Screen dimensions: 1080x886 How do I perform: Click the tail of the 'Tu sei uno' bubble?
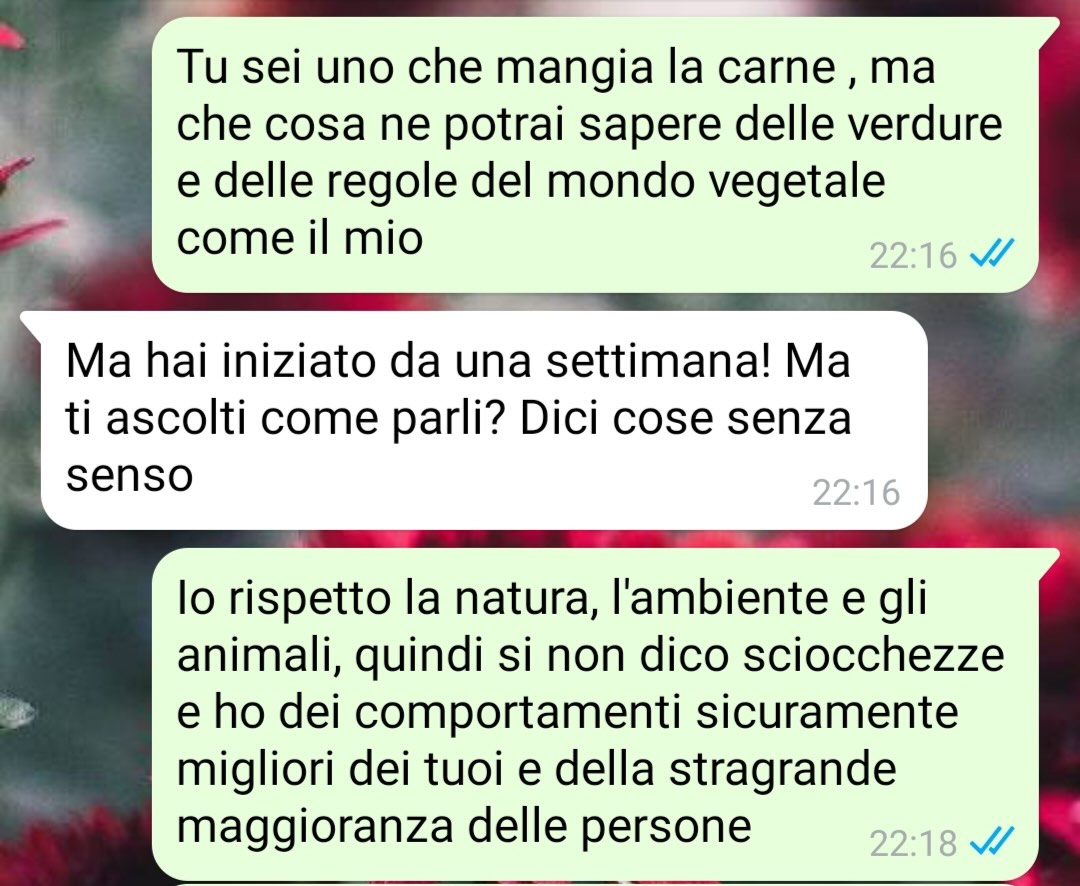tap(1049, 29)
